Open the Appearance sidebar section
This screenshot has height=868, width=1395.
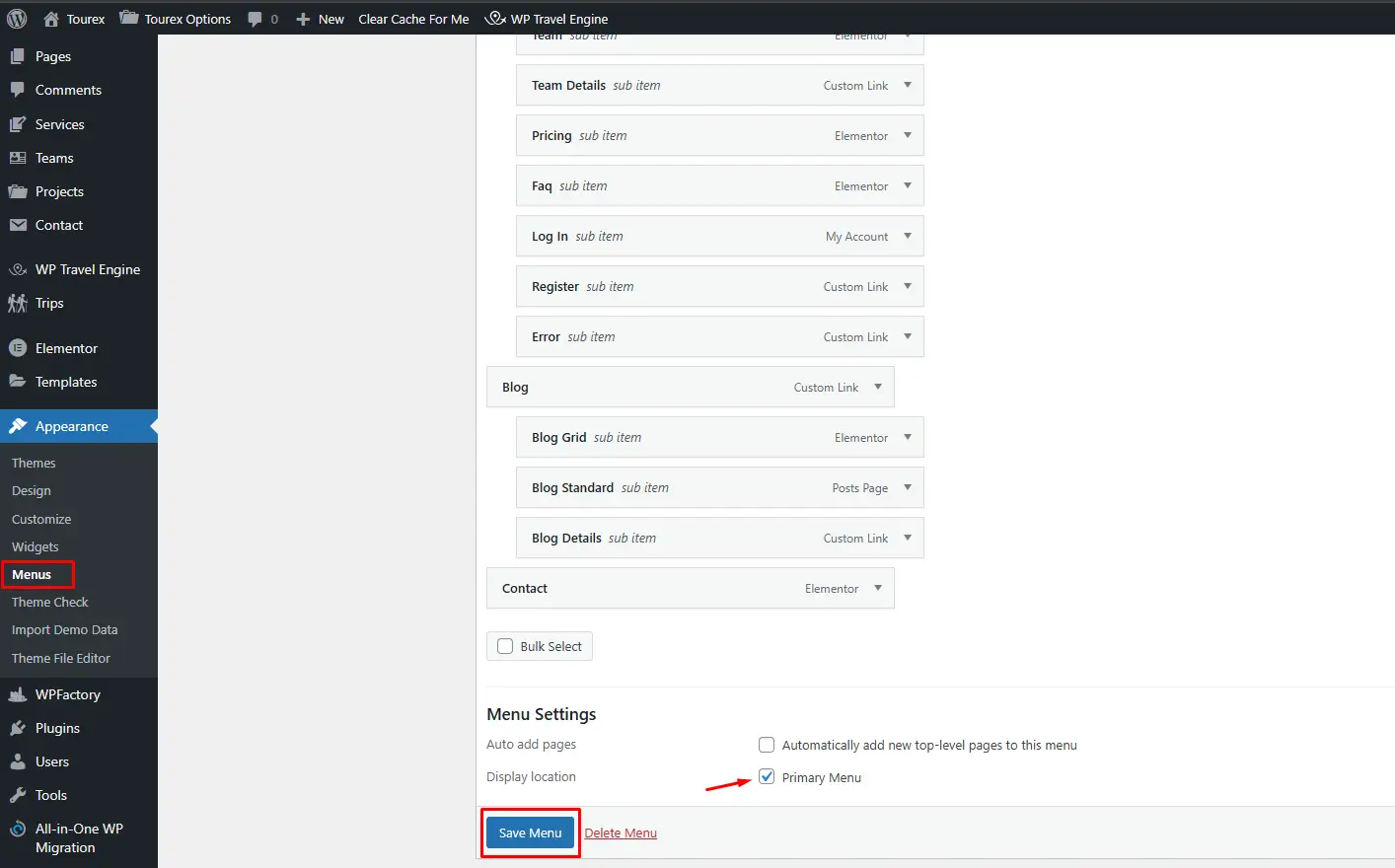(x=79, y=426)
